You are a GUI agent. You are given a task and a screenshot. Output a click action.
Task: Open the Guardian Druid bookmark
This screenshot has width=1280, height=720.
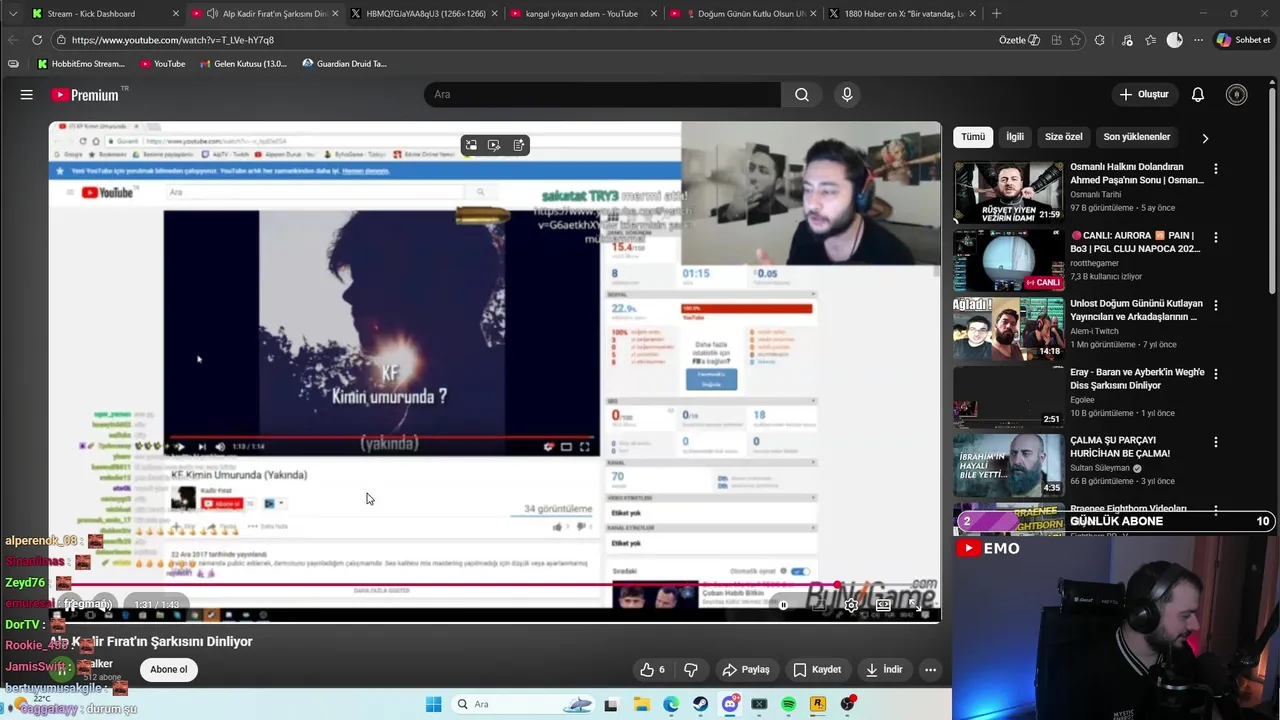coord(345,64)
